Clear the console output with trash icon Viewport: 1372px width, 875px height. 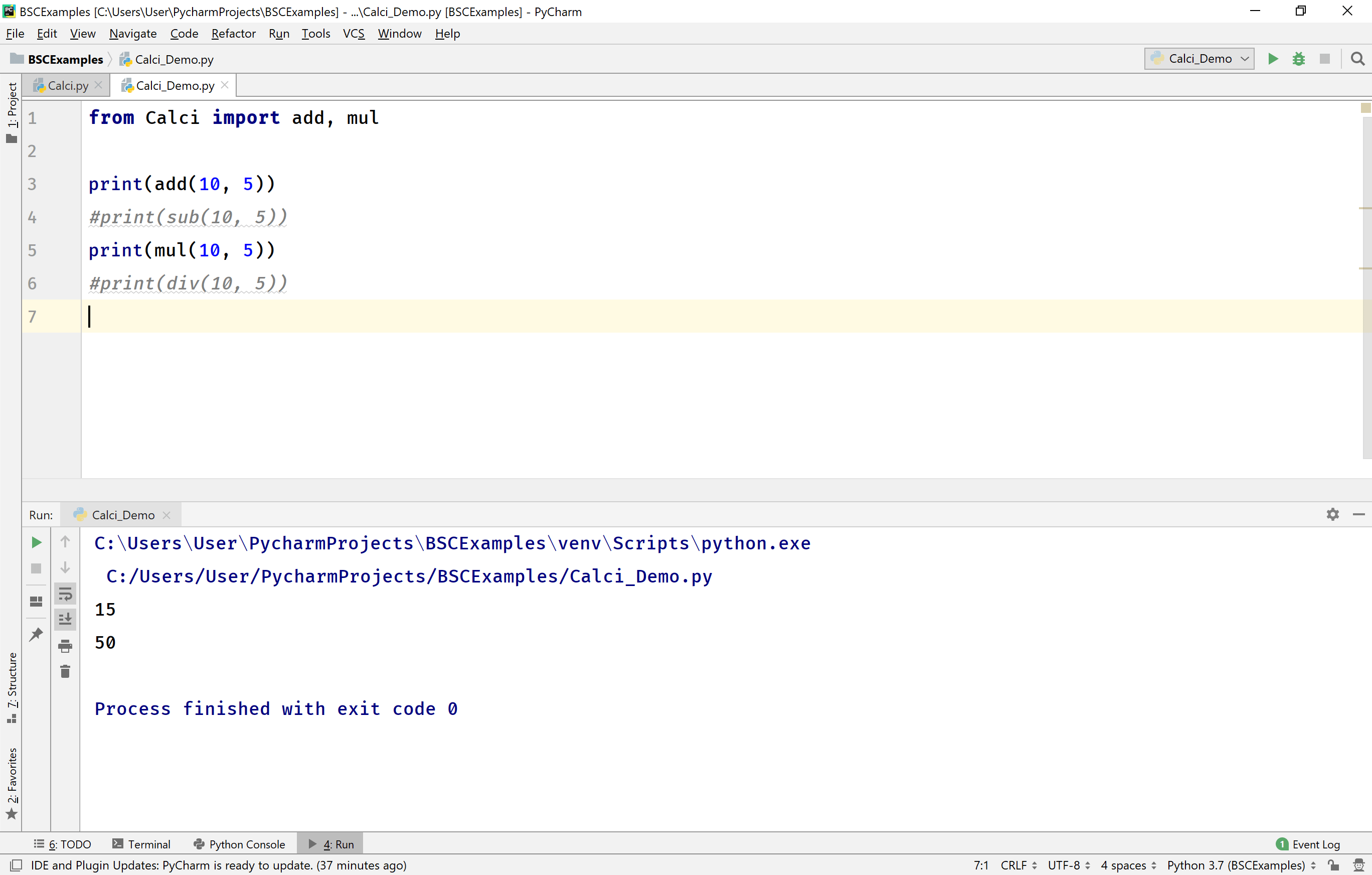click(x=65, y=671)
